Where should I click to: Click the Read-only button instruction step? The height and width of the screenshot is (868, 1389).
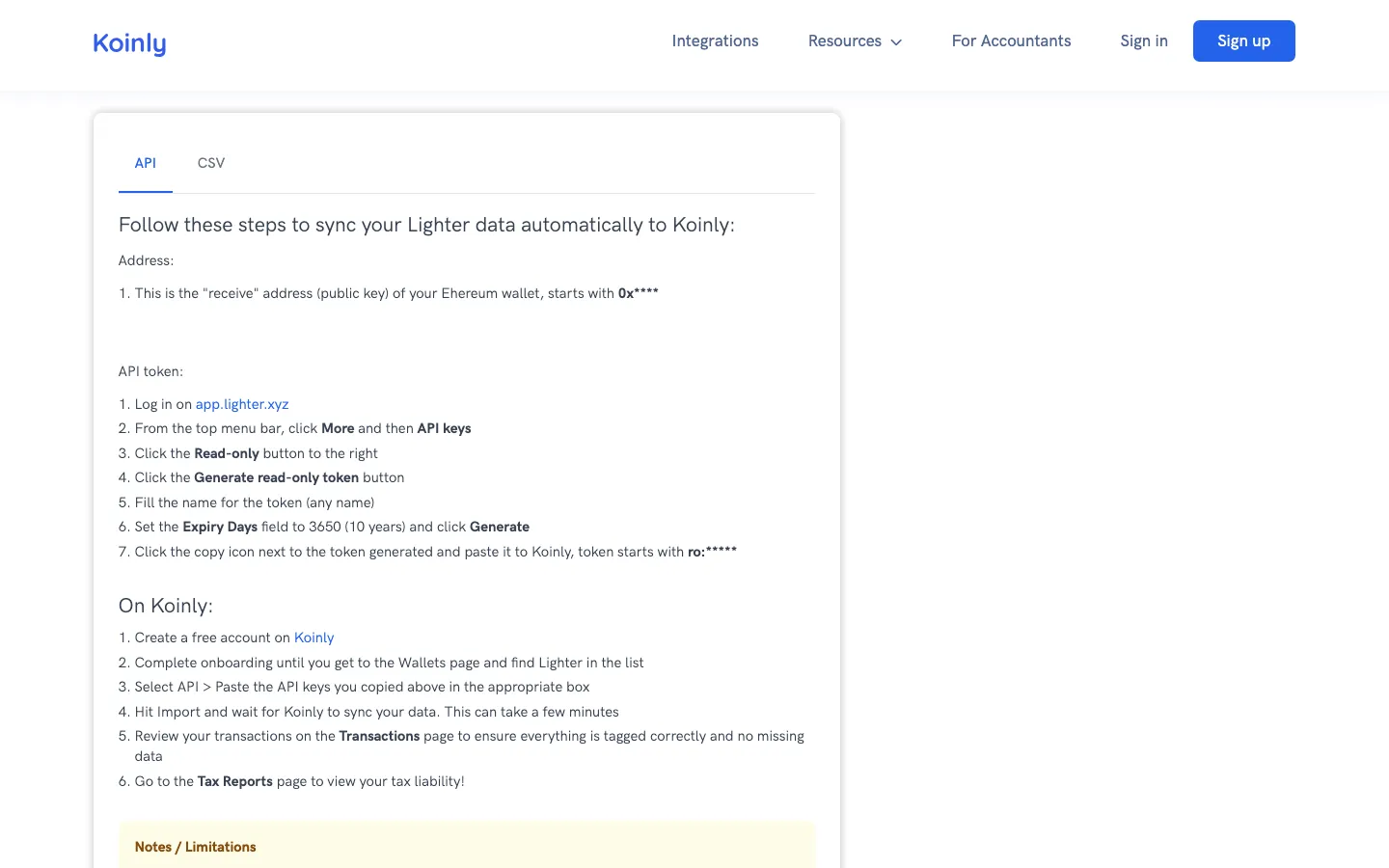pos(256,453)
